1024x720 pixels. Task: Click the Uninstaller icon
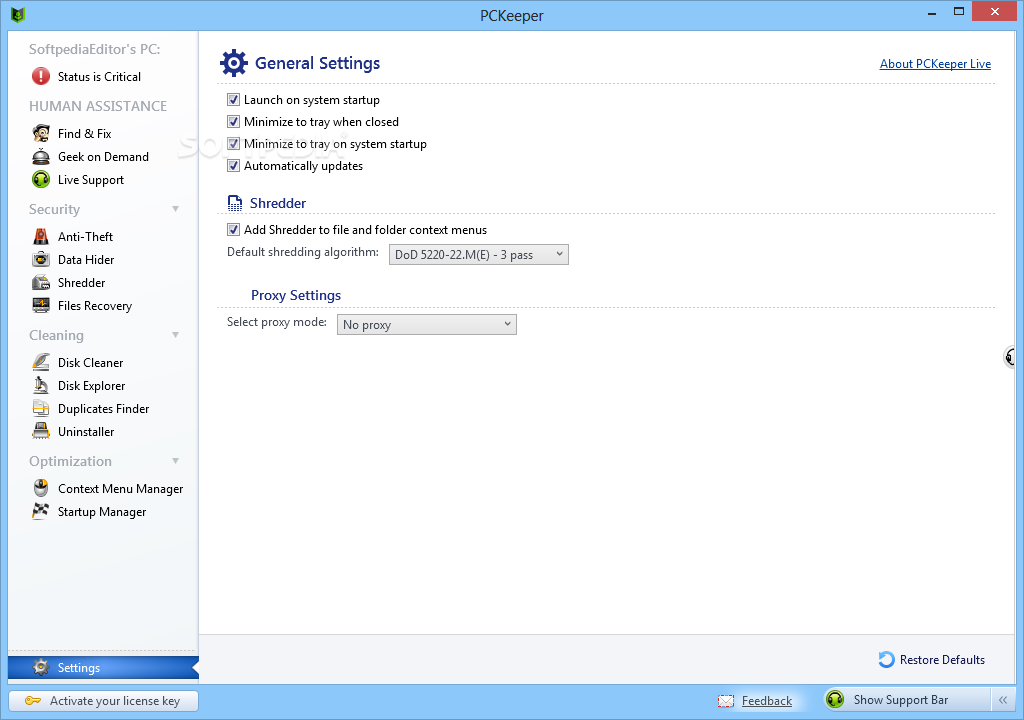point(40,431)
